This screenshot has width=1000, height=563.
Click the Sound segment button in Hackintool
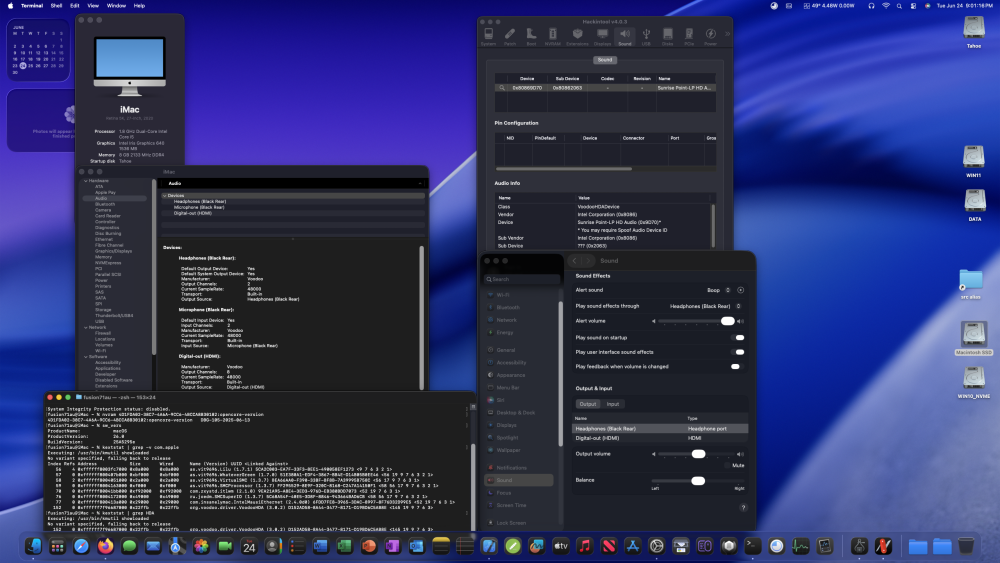(605, 60)
